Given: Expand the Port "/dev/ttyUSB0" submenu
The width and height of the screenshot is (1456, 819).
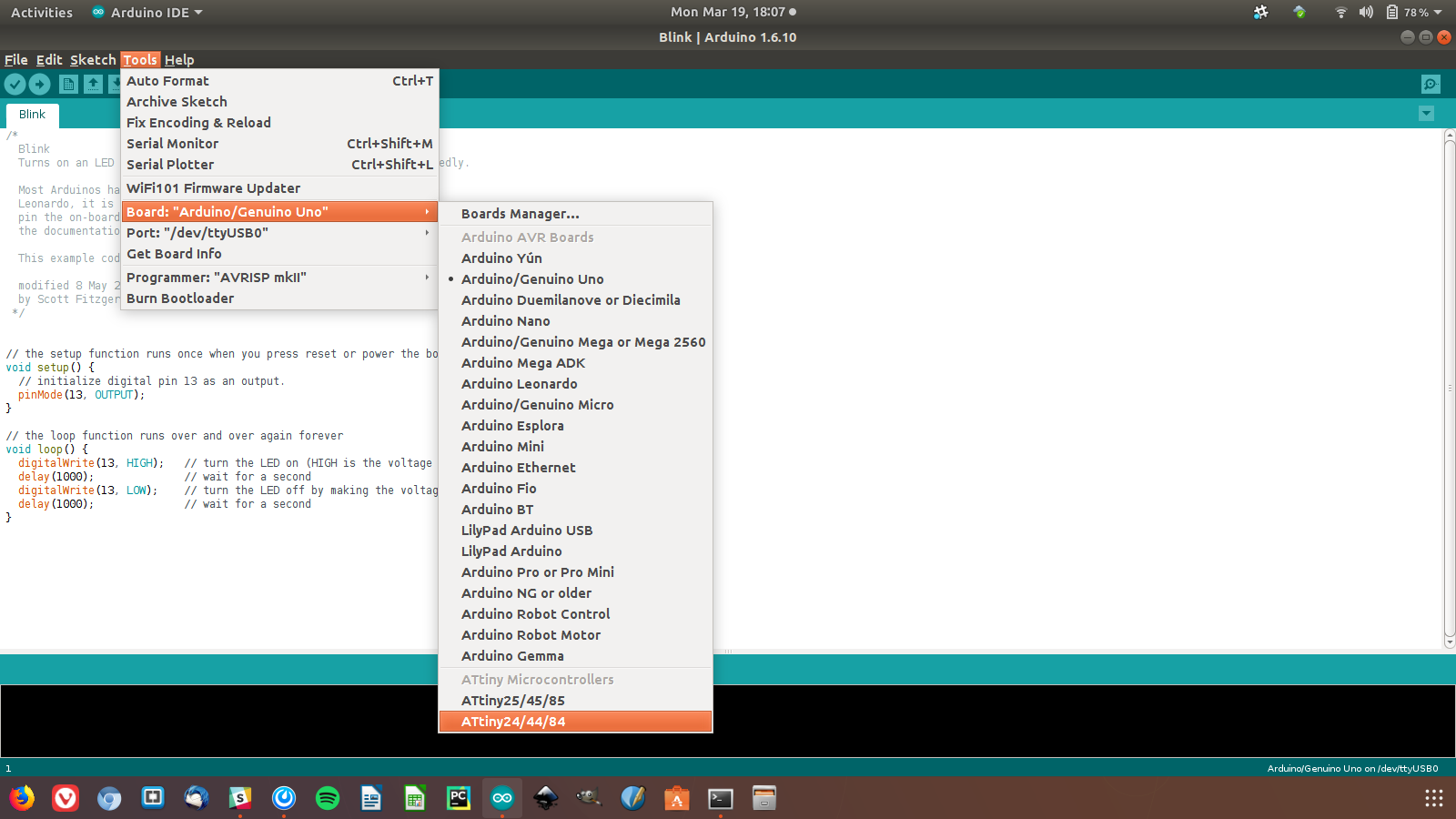Looking at the screenshot, I should pos(279,233).
